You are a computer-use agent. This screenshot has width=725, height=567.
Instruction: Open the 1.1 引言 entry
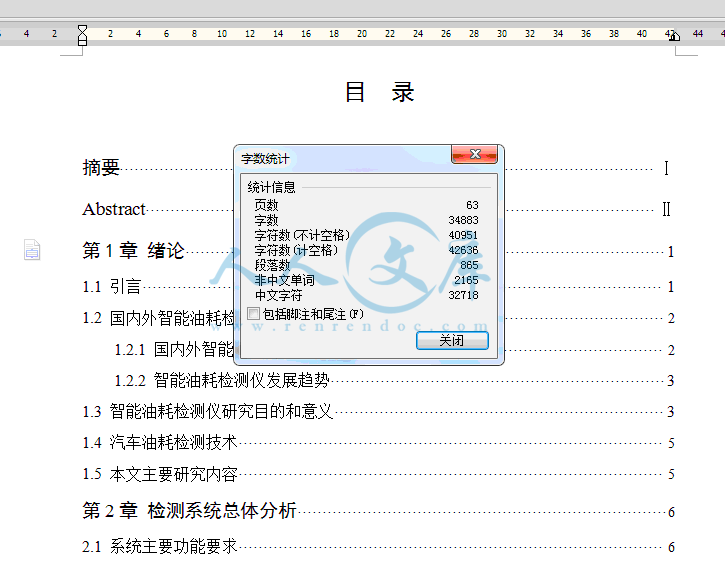(111, 287)
